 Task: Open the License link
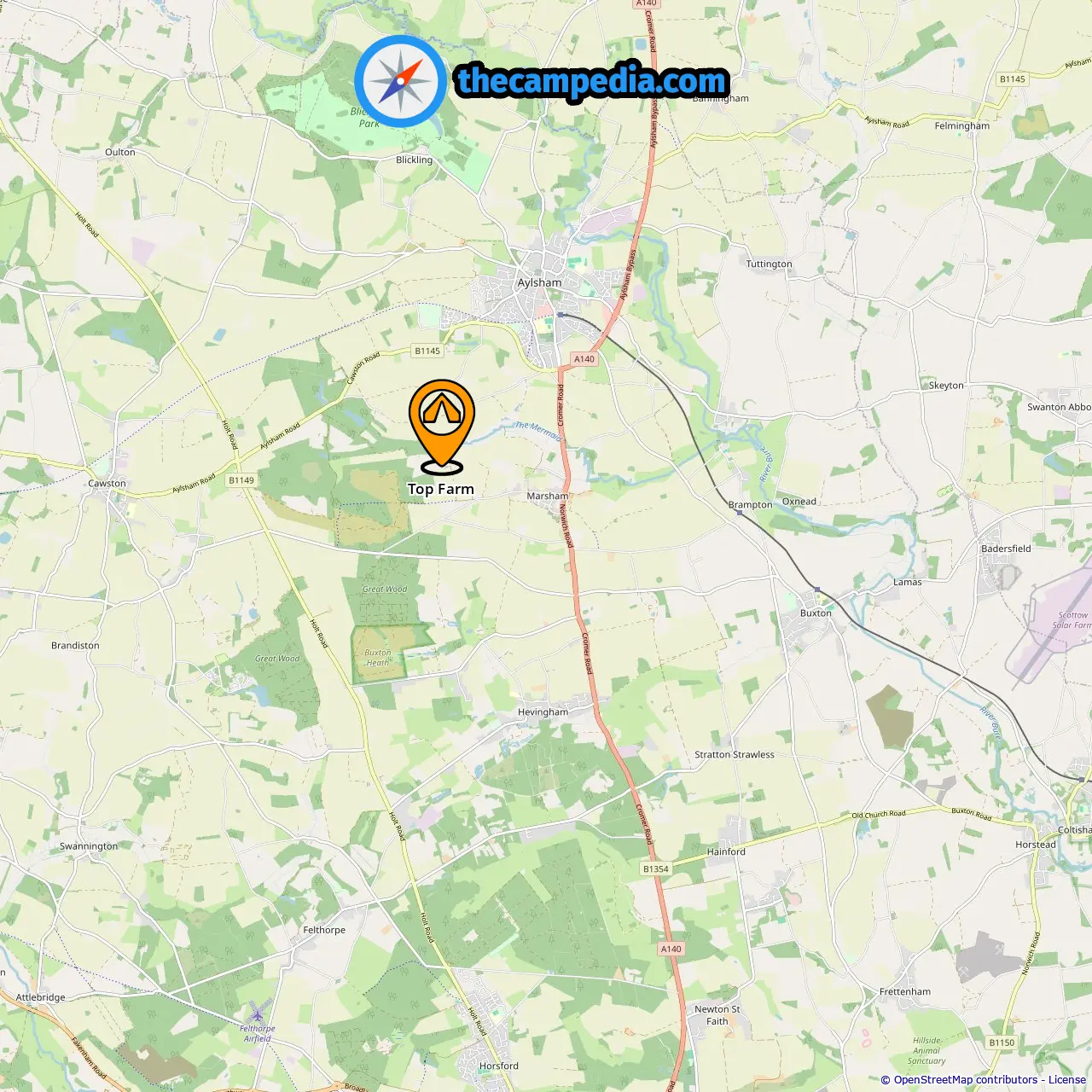pyautogui.click(x=1066, y=1080)
